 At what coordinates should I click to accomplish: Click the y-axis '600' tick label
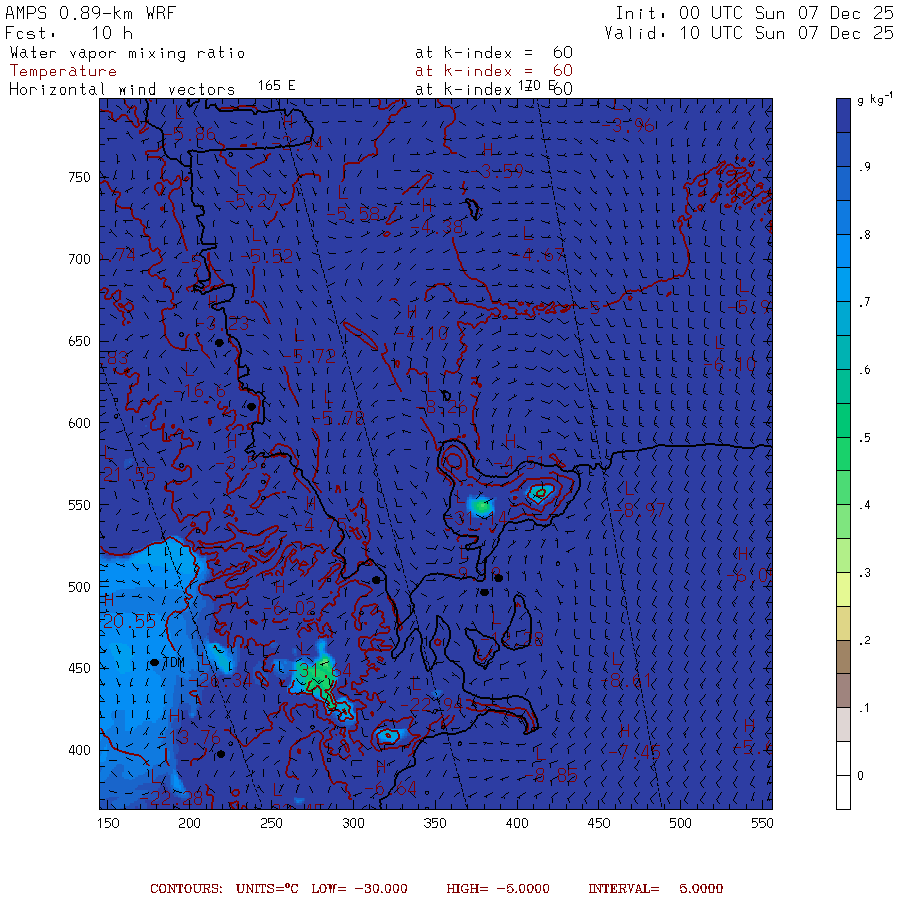tap(80, 423)
